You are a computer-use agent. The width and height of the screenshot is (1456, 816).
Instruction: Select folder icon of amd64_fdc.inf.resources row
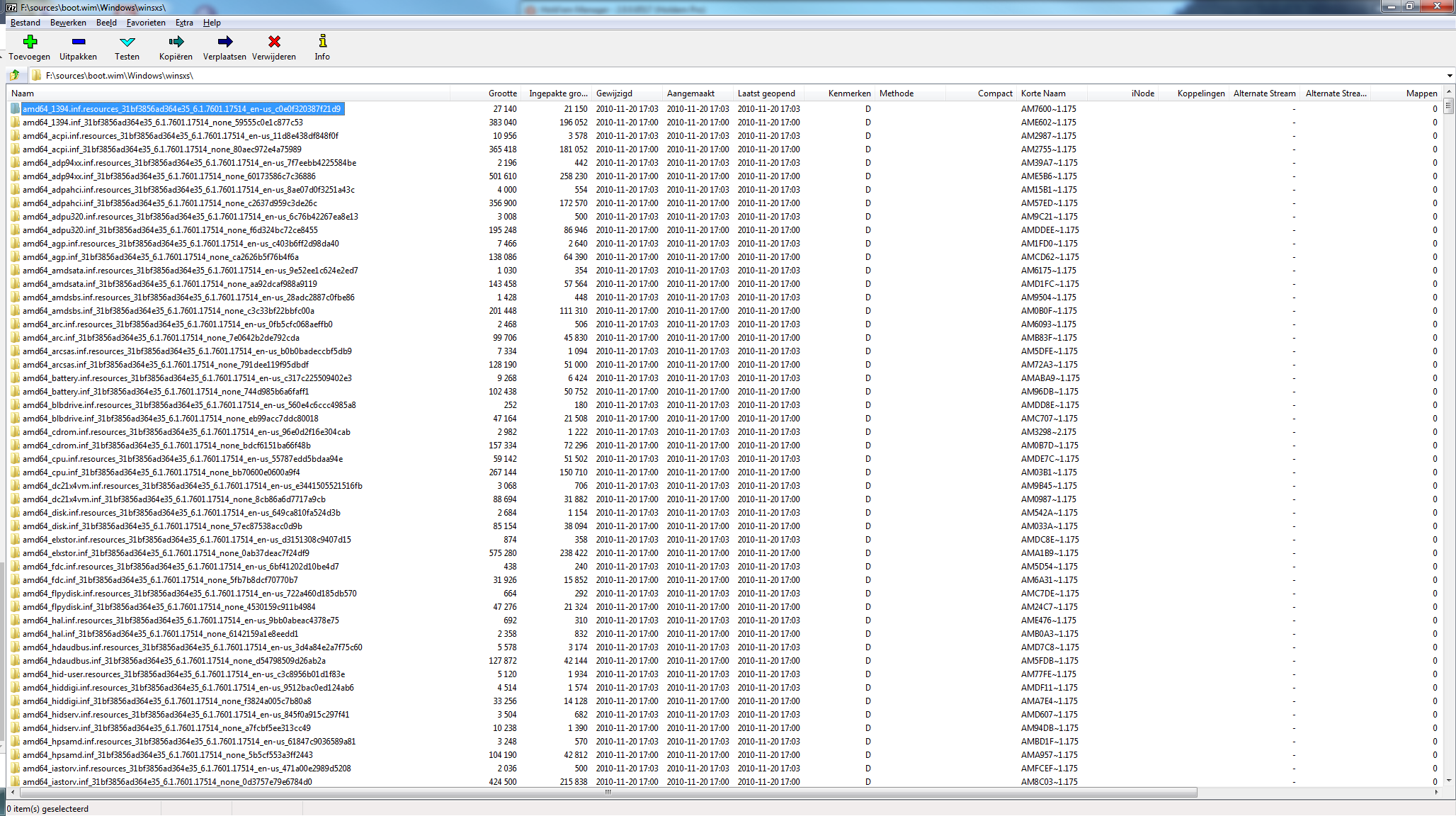15,567
